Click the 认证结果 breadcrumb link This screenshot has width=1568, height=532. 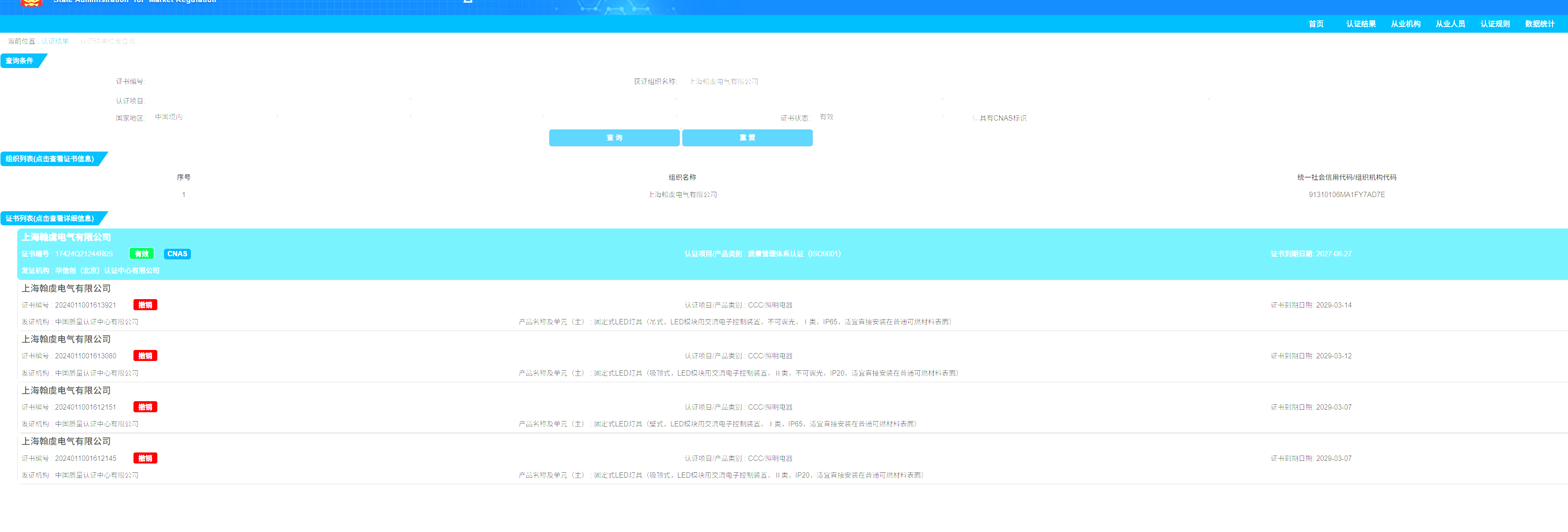[55, 42]
